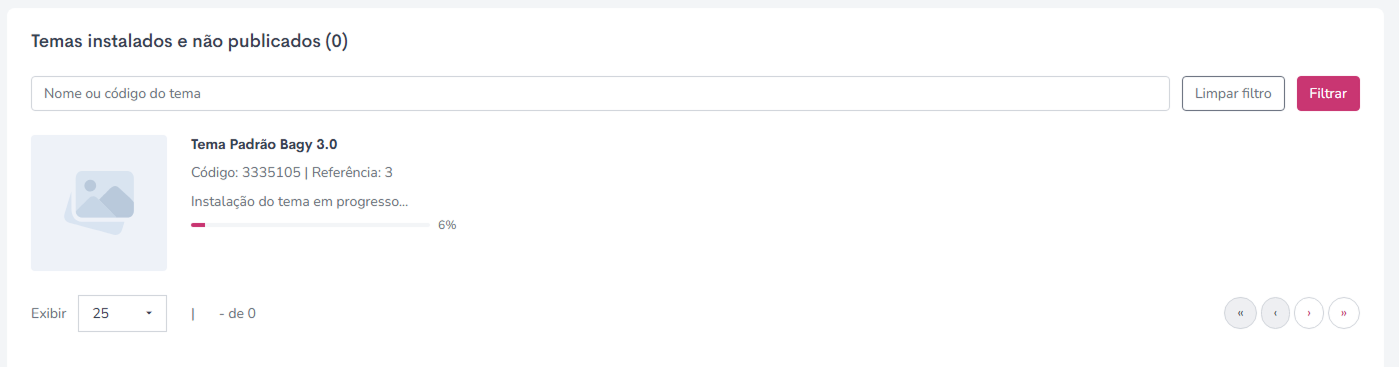Screen dimensions: 1399x367
Task: Click the Exibir label near pagination
Action: click(49, 313)
